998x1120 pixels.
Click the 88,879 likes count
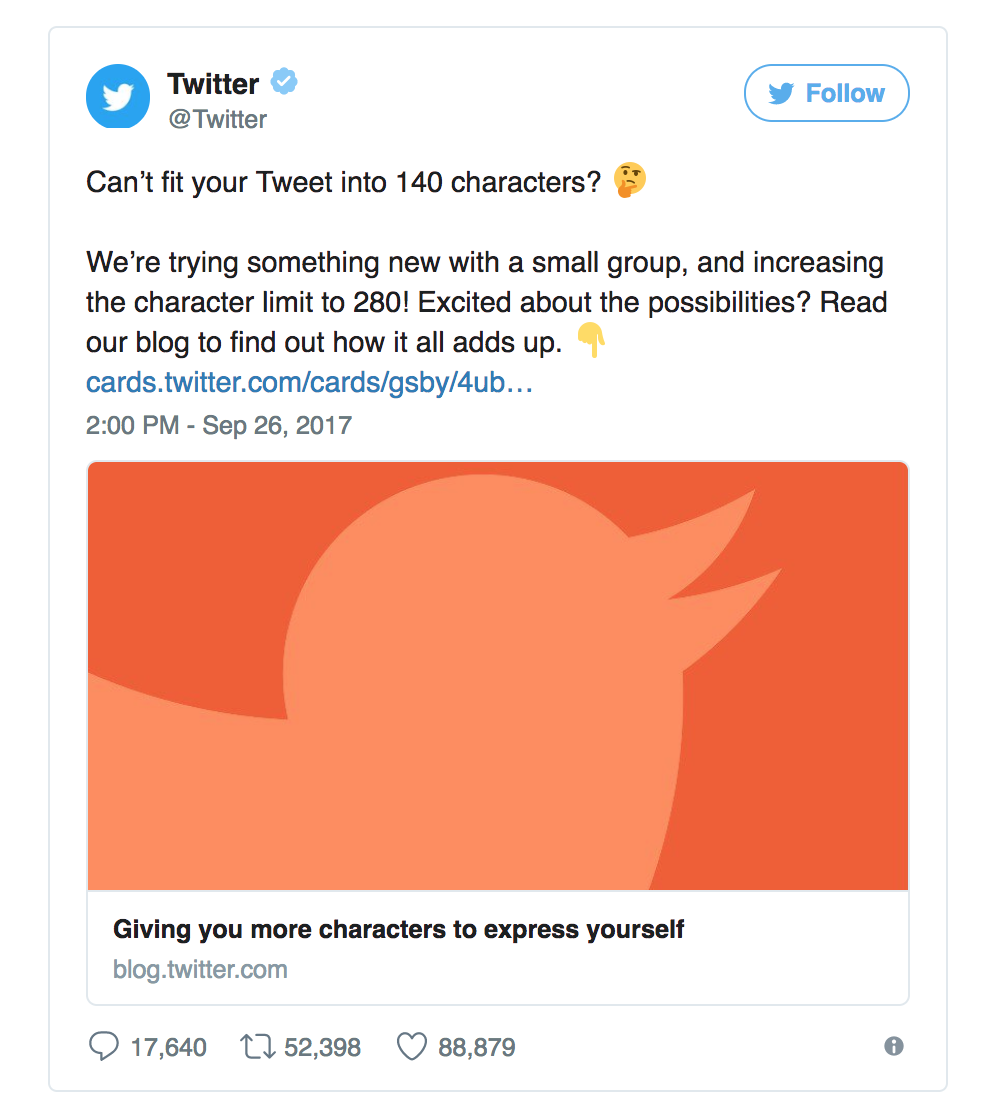tap(477, 1048)
